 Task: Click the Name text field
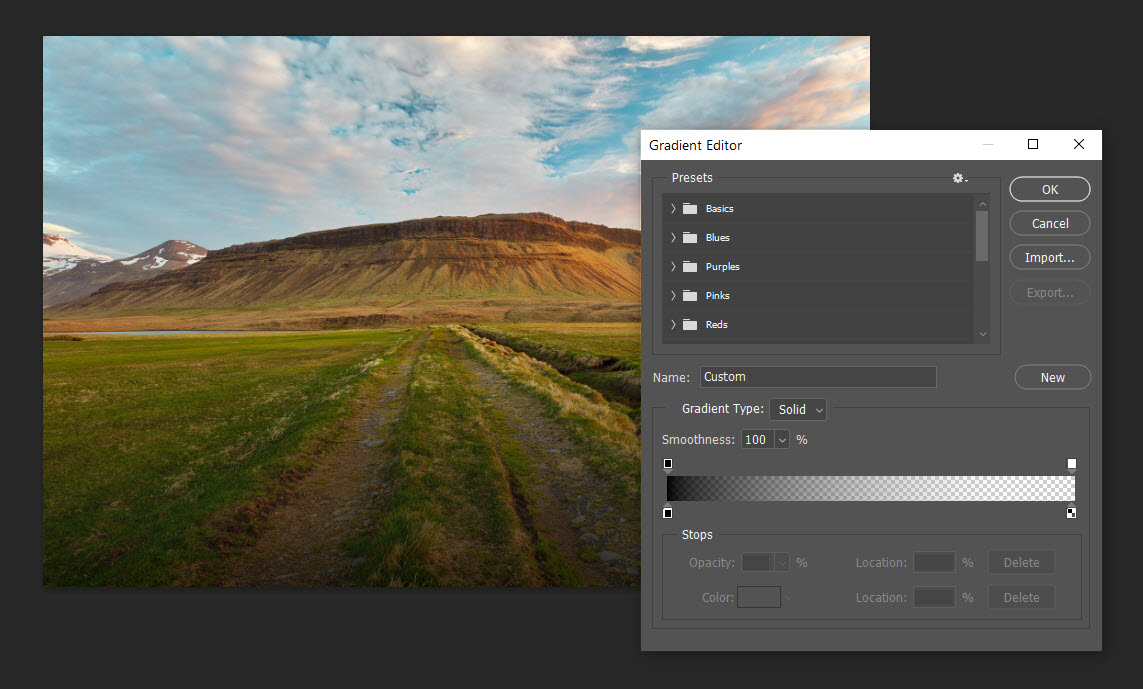pyautogui.click(x=818, y=377)
